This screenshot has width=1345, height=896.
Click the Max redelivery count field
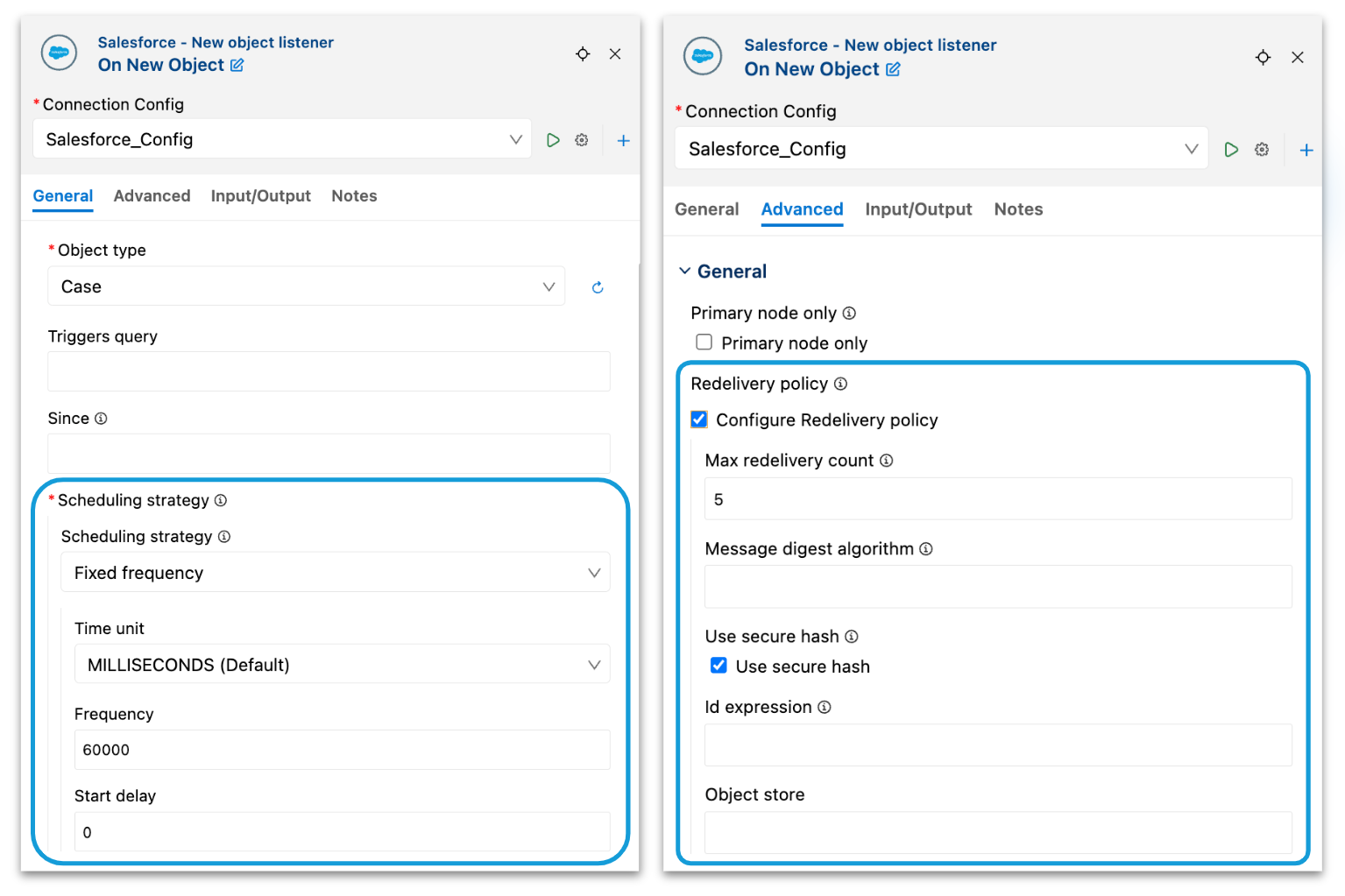click(x=999, y=499)
